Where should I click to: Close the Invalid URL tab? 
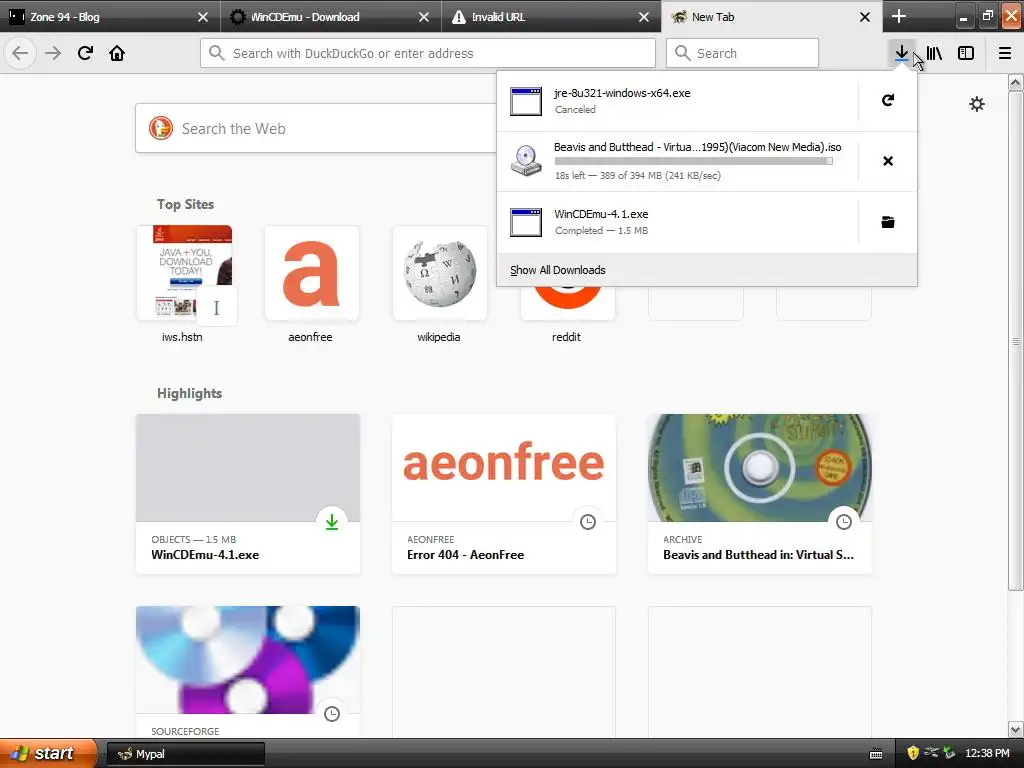(x=644, y=17)
